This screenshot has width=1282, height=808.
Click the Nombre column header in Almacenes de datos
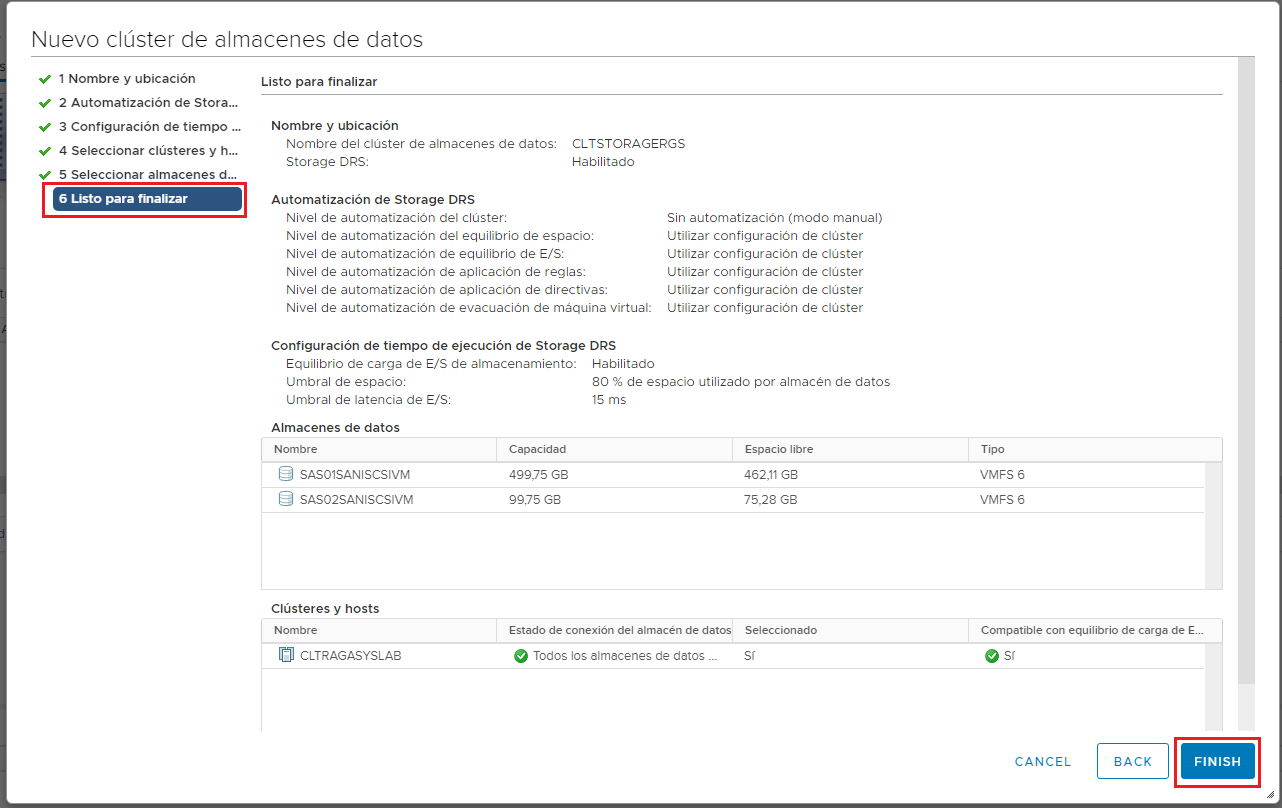pos(297,449)
